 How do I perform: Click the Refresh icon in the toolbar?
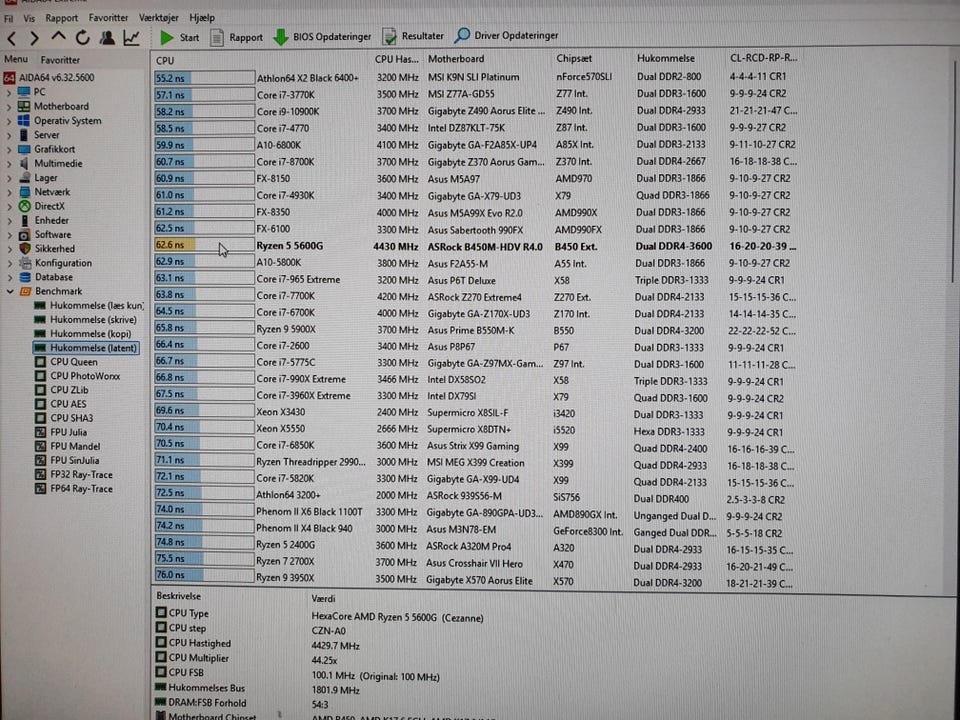pos(83,38)
